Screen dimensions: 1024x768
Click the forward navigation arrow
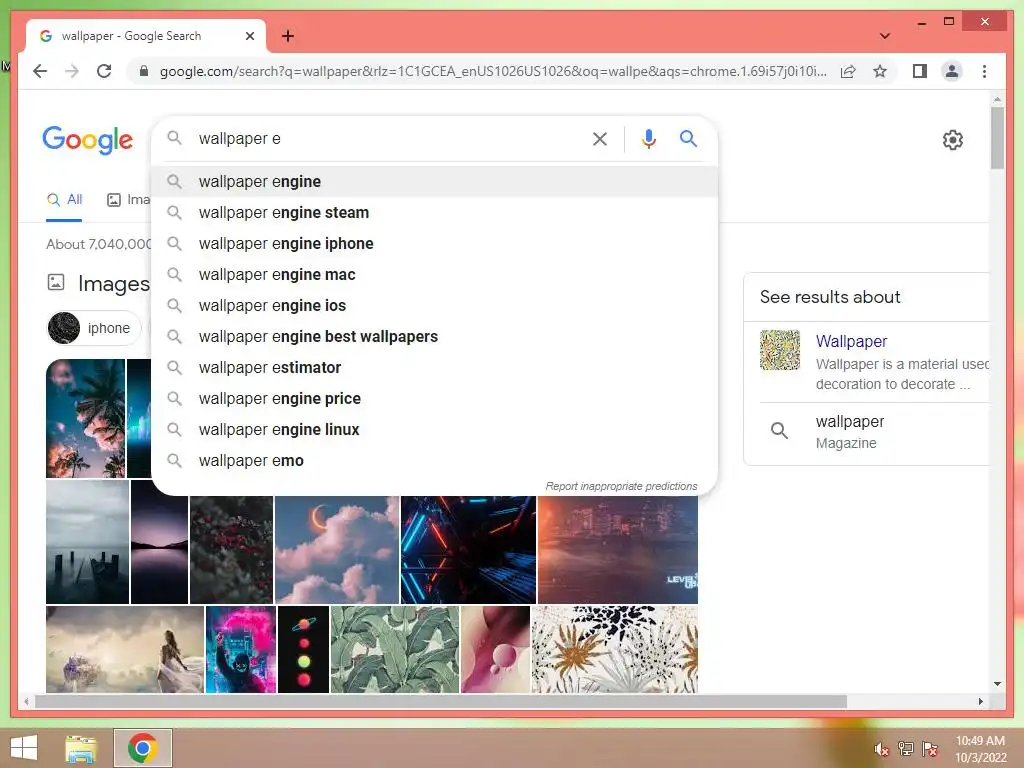tap(72, 71)
